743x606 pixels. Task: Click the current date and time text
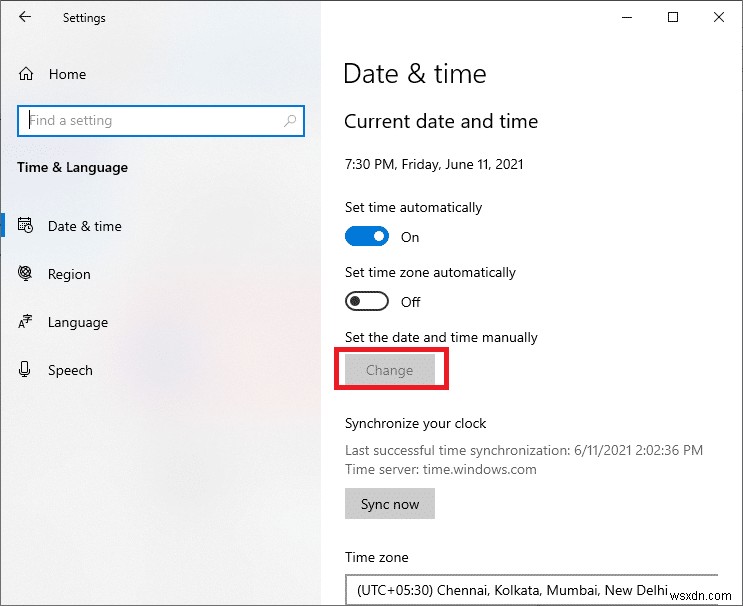point(434,164)
